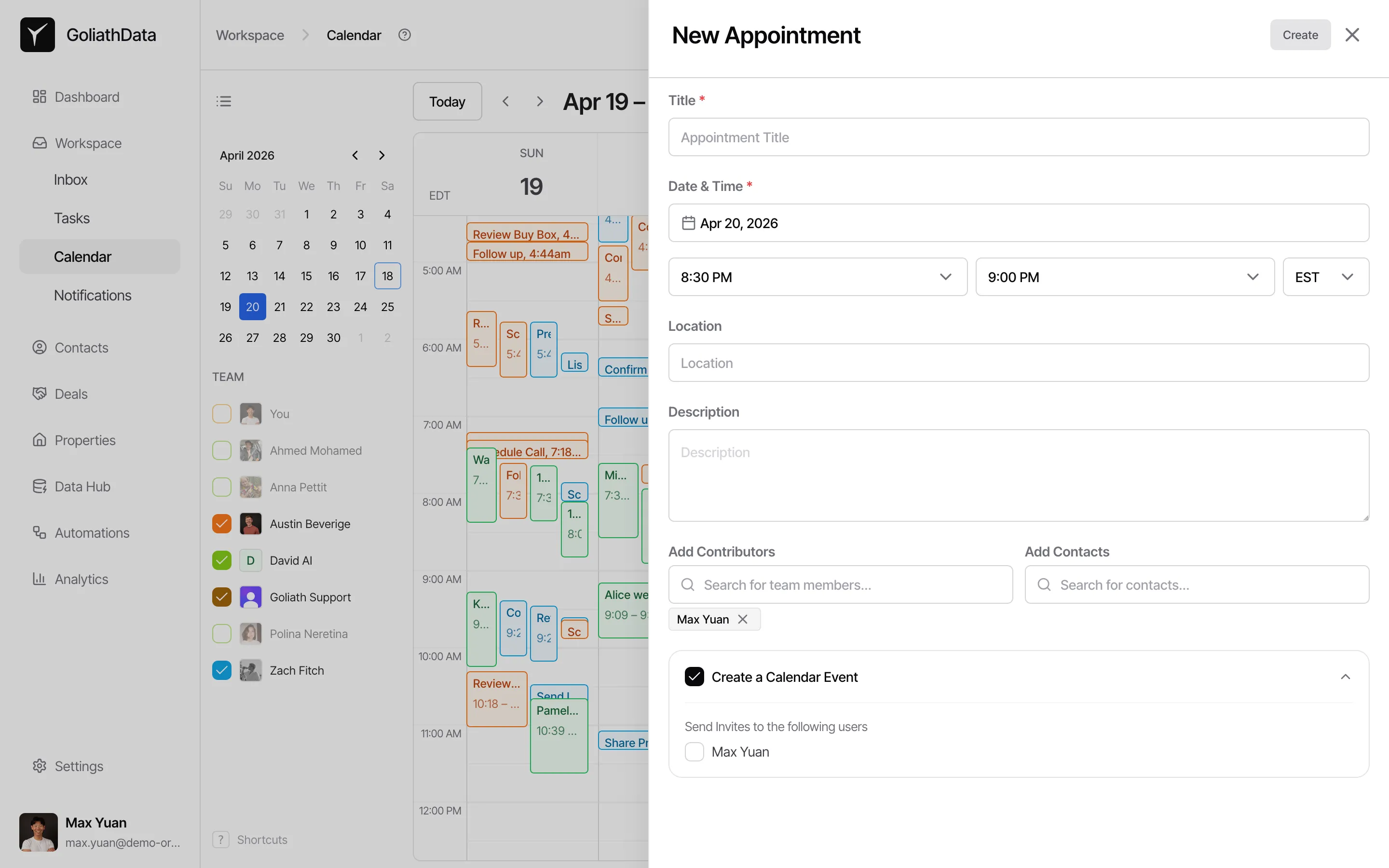
Task: Click the Create button for the appointment
Action: [x=1299, y=34]
